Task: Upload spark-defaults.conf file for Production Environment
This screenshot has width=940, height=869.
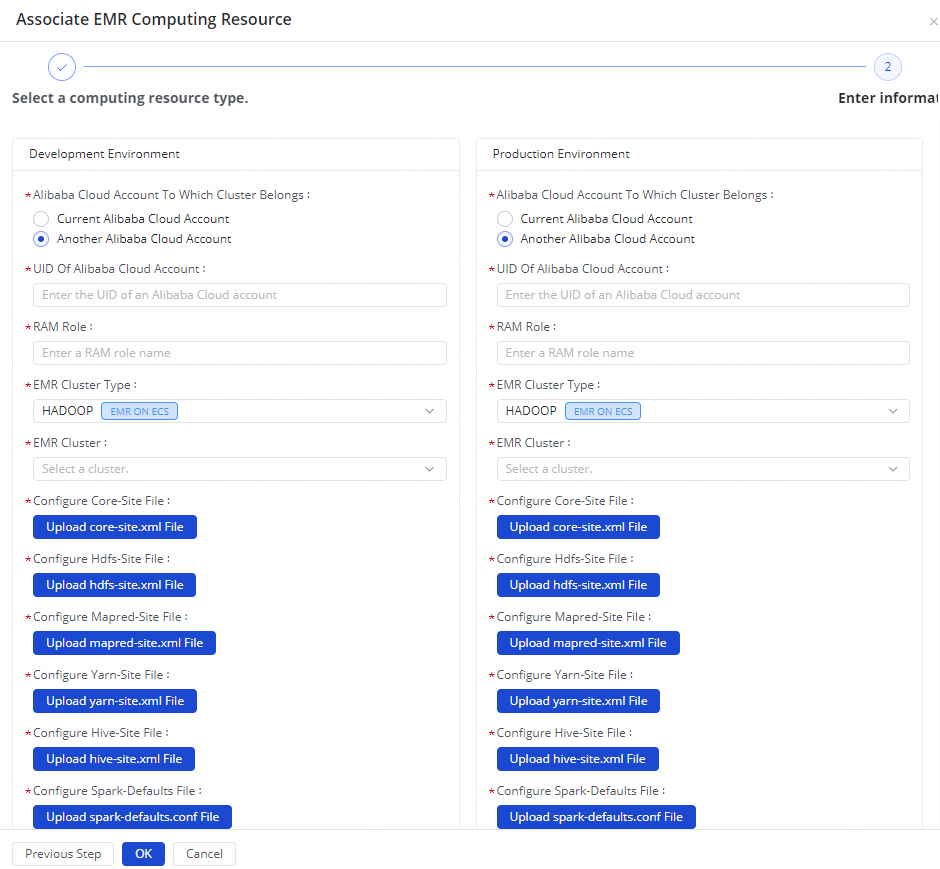Action: 596,817
